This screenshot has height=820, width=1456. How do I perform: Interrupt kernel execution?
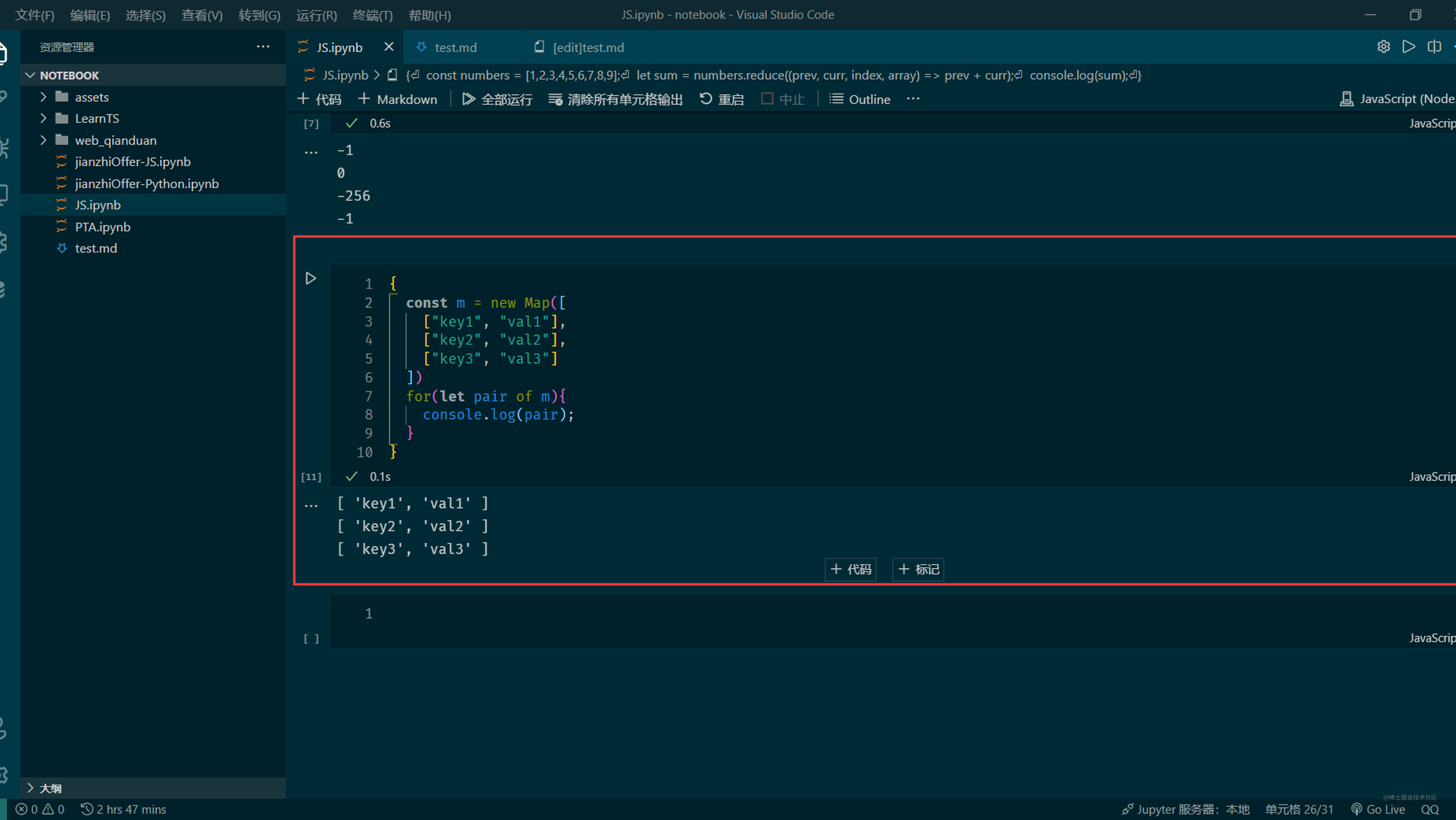pyautogui.click(x=782, y=98)
